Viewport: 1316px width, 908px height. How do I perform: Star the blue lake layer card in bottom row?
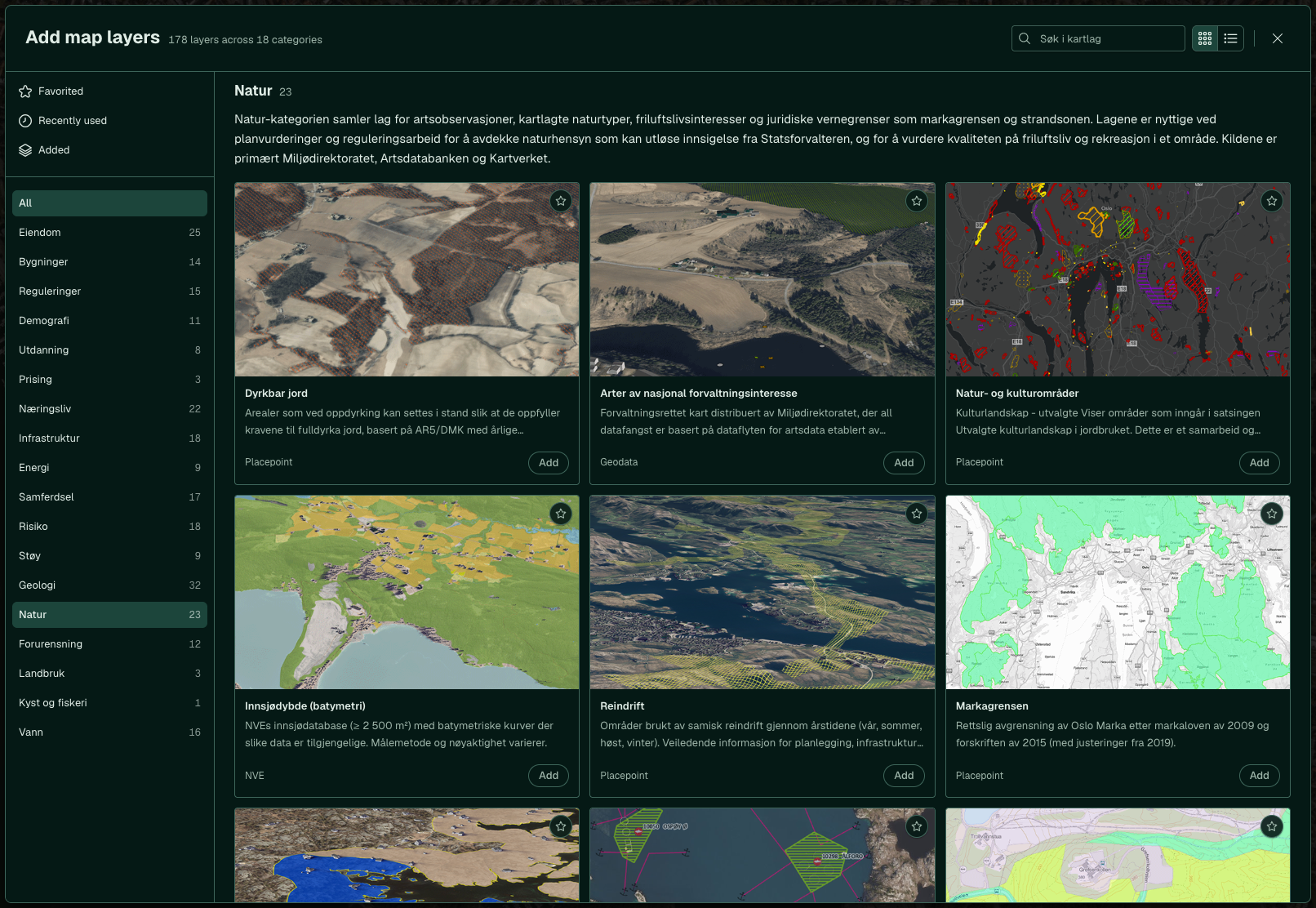(561, 826)
